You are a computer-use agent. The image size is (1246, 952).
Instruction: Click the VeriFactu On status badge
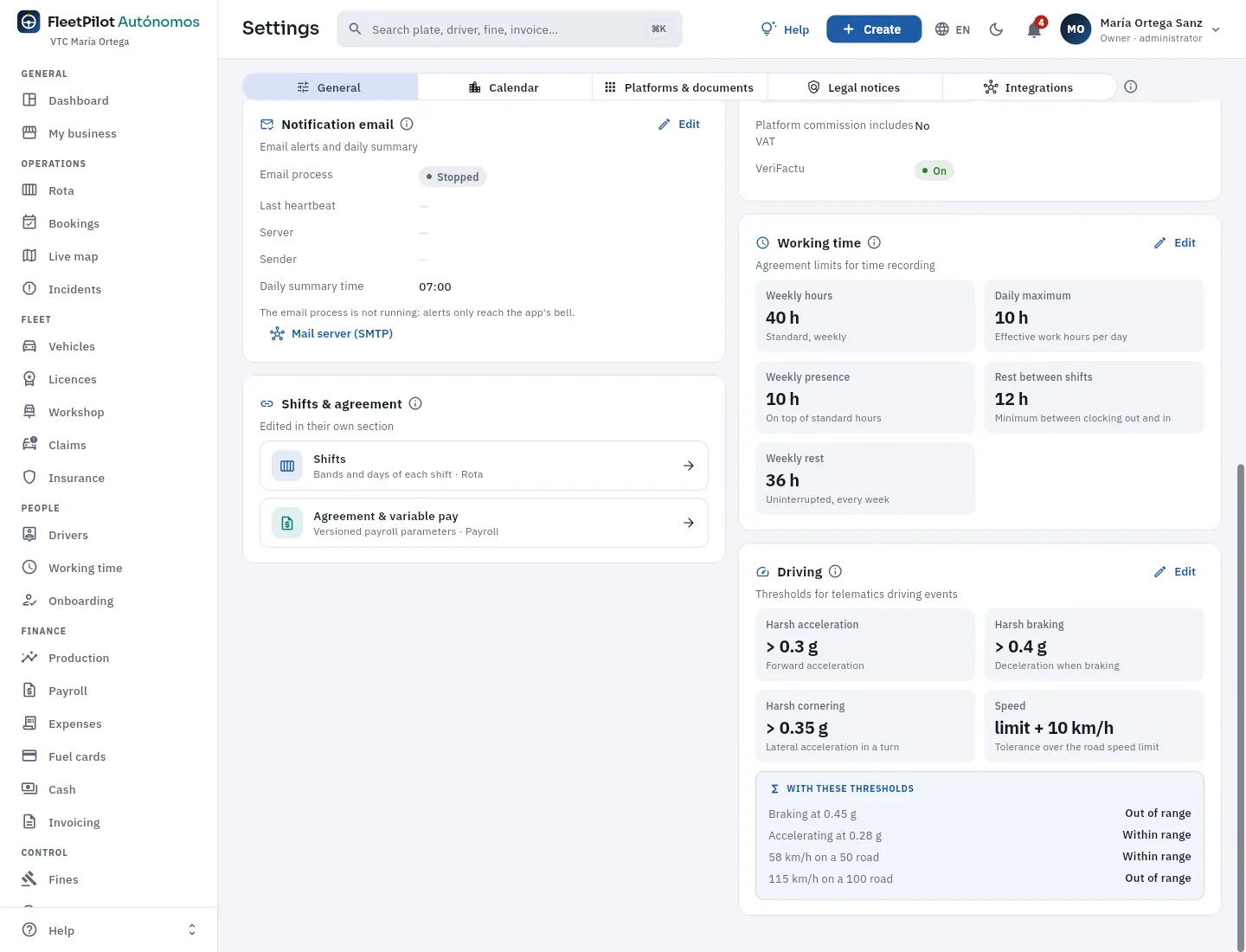point(934,170)
